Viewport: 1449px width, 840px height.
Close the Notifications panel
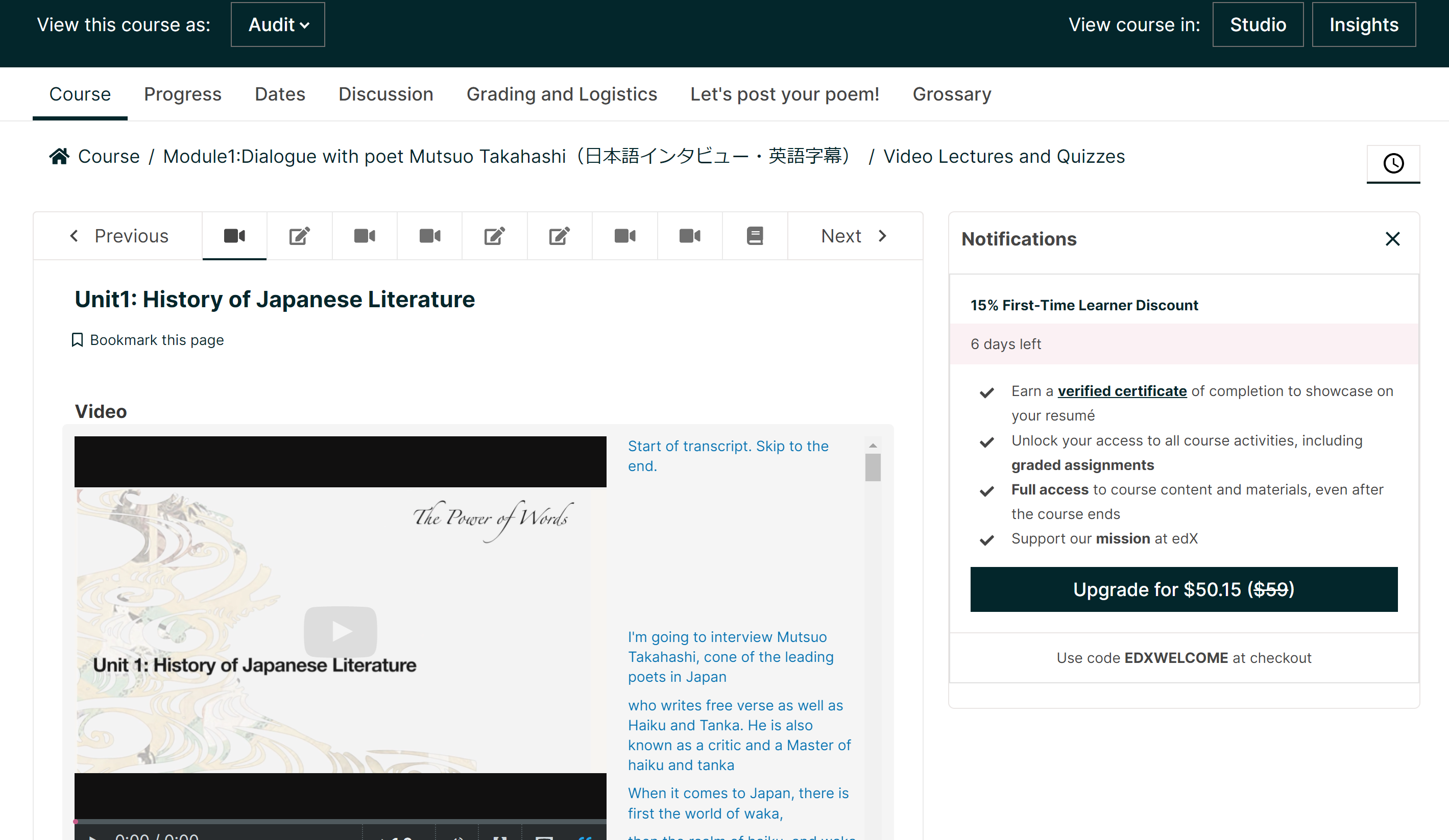(x=1392, y=239)
